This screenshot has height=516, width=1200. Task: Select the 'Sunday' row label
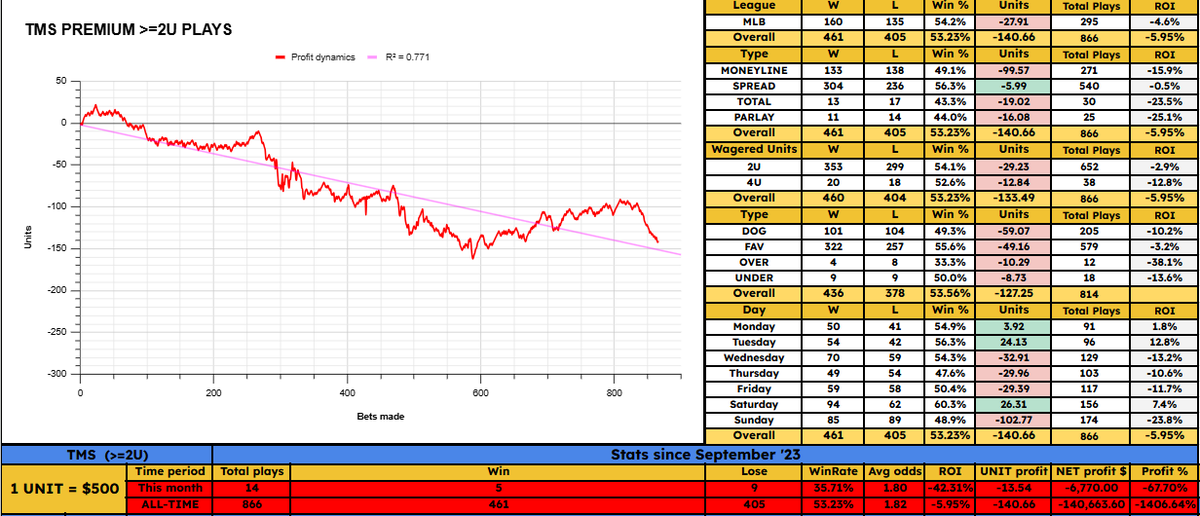point(754,421)
